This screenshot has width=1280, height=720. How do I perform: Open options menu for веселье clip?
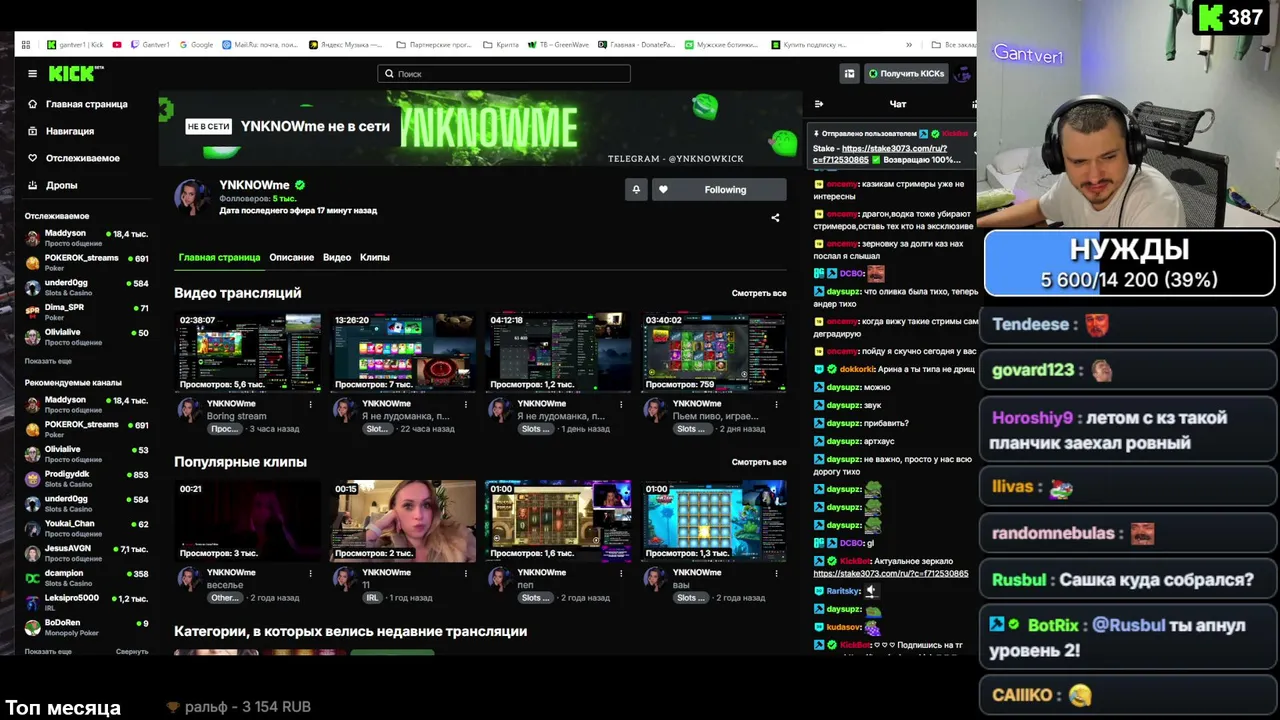point(310,573)
